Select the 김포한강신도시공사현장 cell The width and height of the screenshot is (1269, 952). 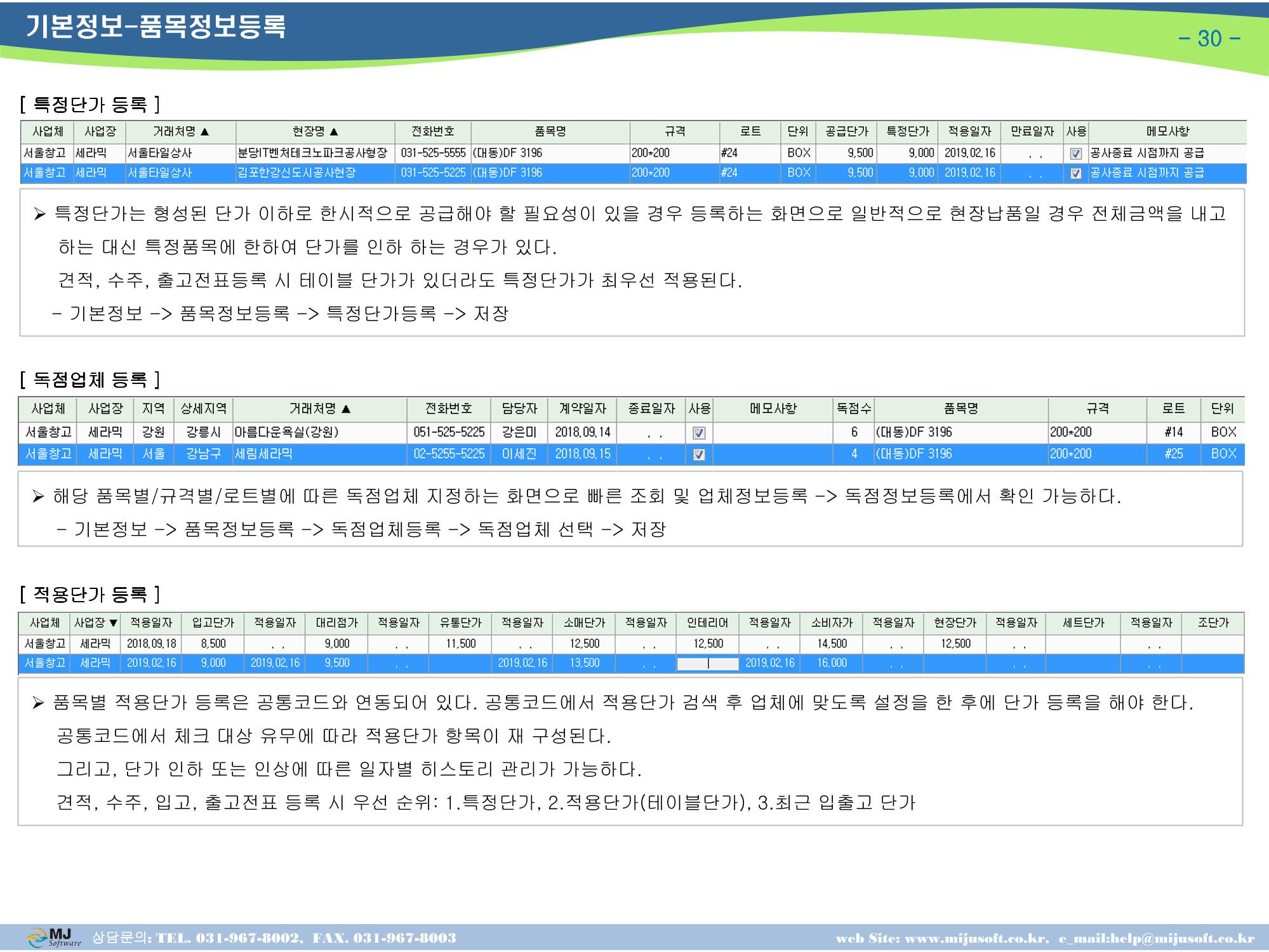(x=316, y=173)
